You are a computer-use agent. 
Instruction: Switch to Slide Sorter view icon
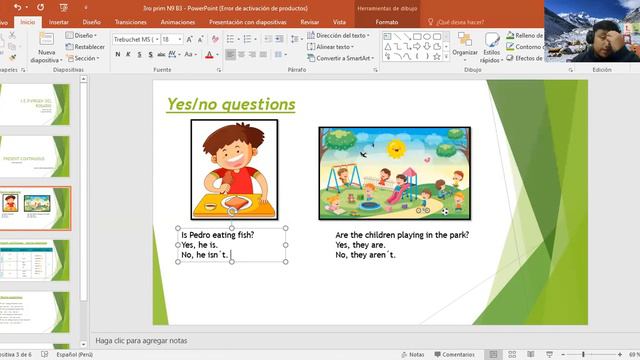point(512,354)
